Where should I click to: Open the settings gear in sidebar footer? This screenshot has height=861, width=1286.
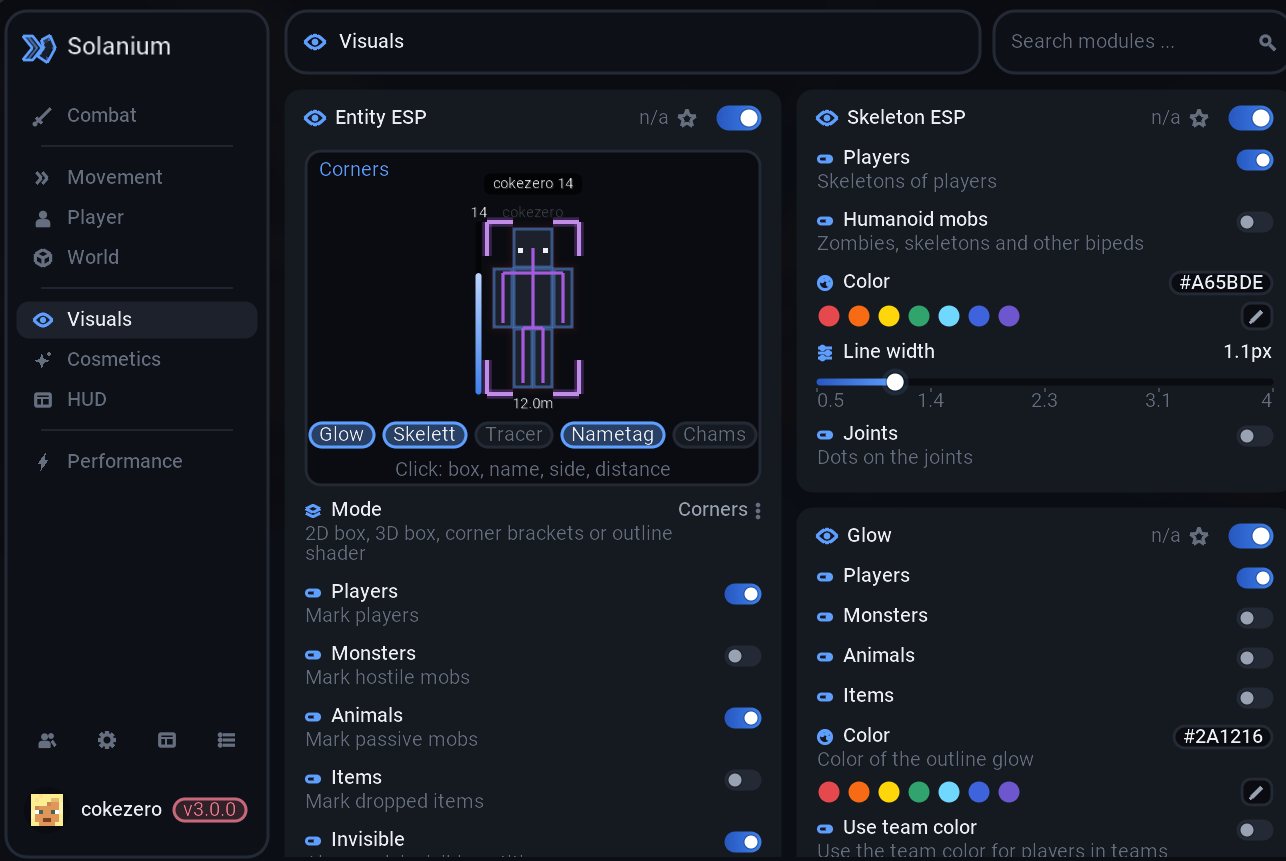107,740
